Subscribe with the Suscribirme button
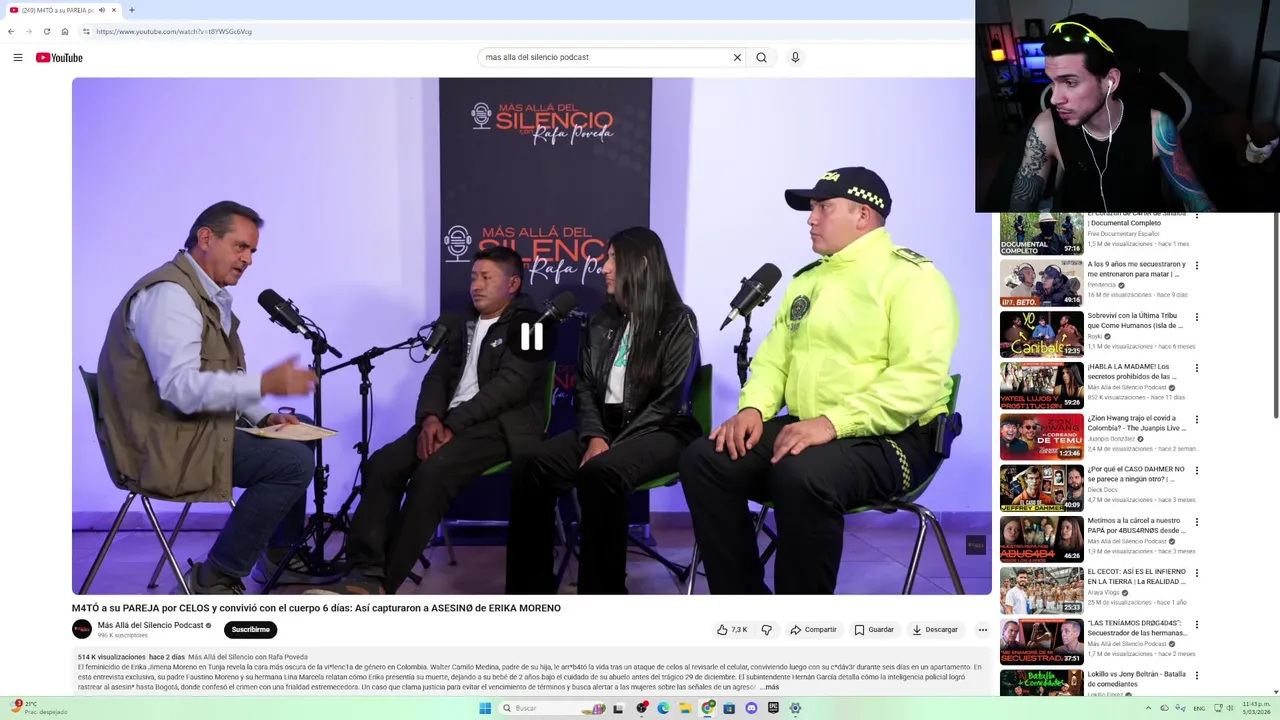This screenshot has width=1280, height=720. coord(250,630)
